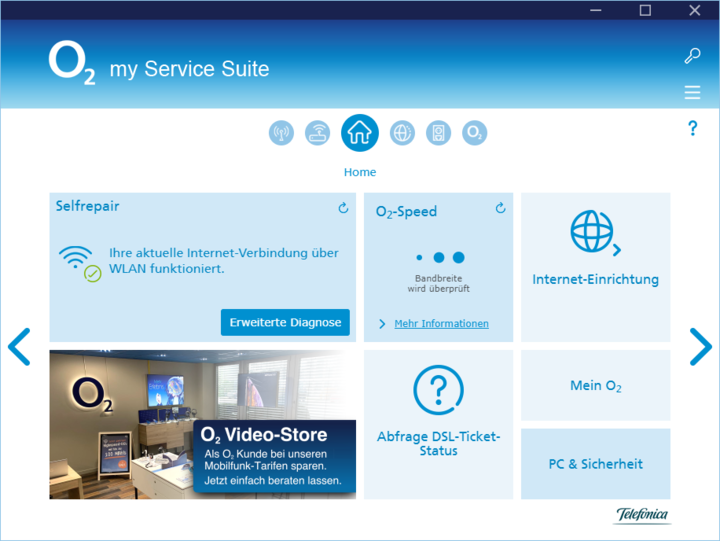Viewport: 720px width, 541px height.
Task: Open the speaker device icon in navigation
Action: tap(438, 133)
